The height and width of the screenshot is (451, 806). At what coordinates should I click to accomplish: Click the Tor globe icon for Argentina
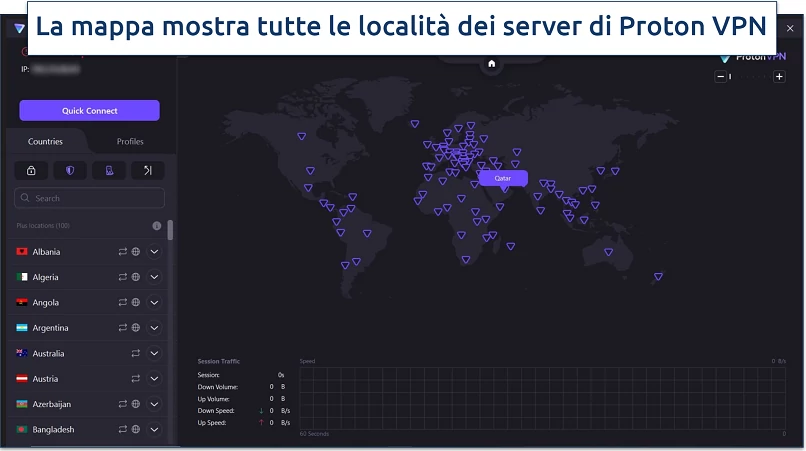pos(136,328)
